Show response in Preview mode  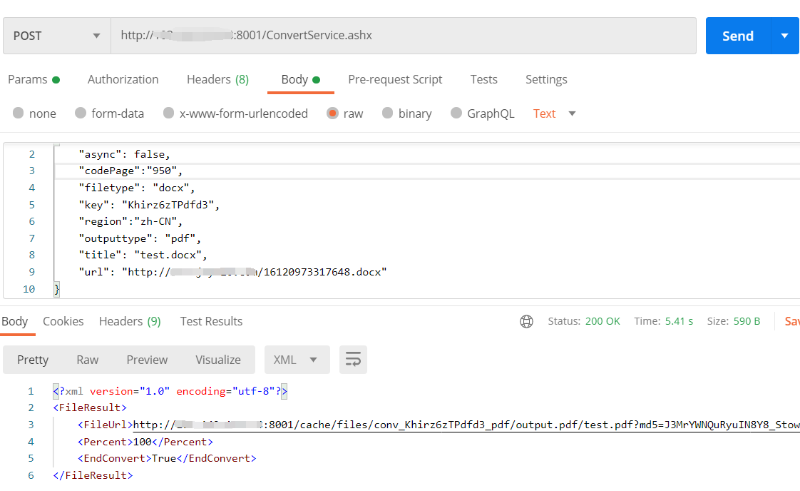click(147, 360)
